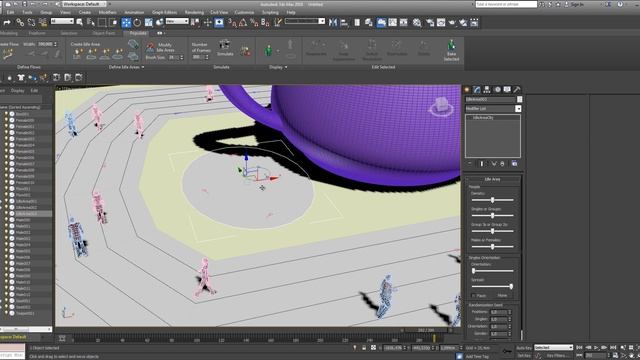640x360 pixels.
Task: Click the Configure Modifier Sets icon
Action: click(514, 163)
